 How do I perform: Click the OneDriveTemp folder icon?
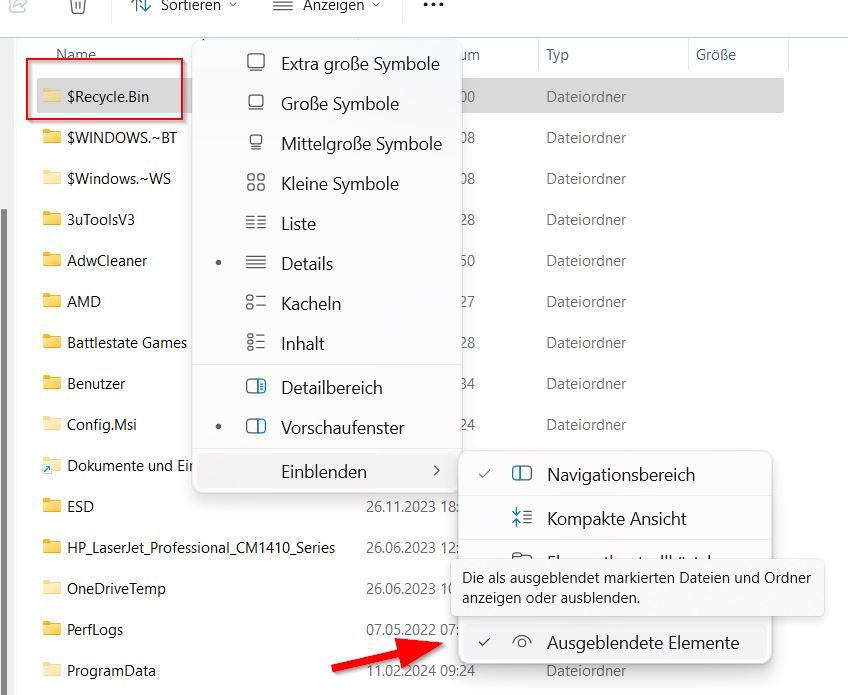pyautogui.click(x=52, y=587)
